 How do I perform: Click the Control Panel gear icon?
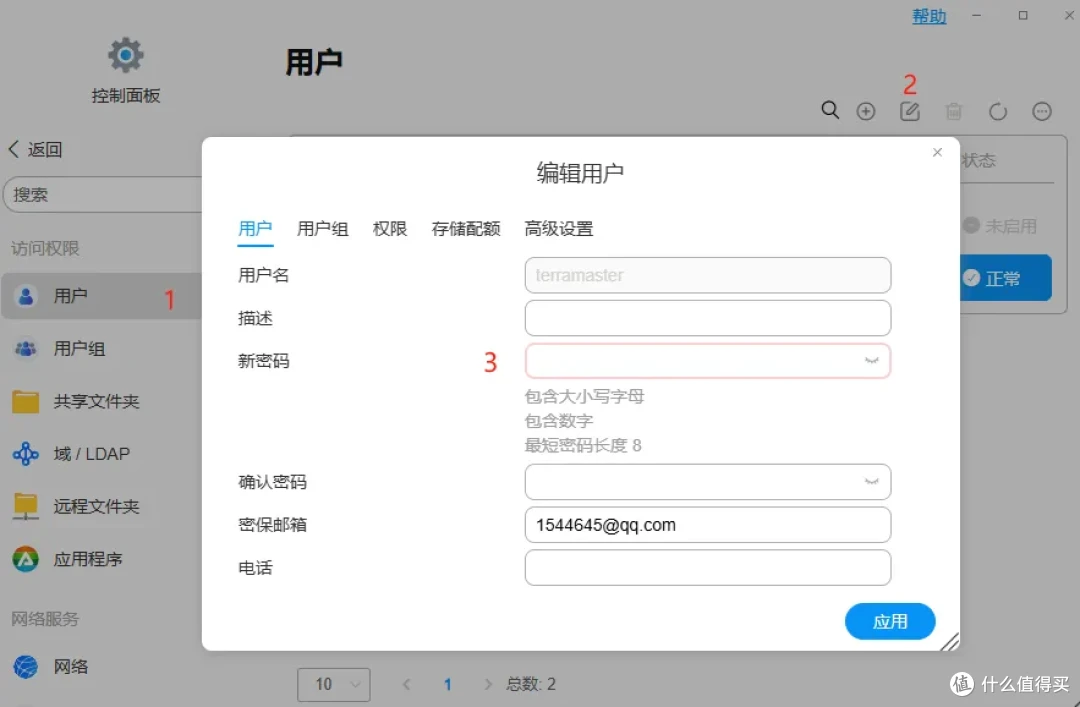125,55
